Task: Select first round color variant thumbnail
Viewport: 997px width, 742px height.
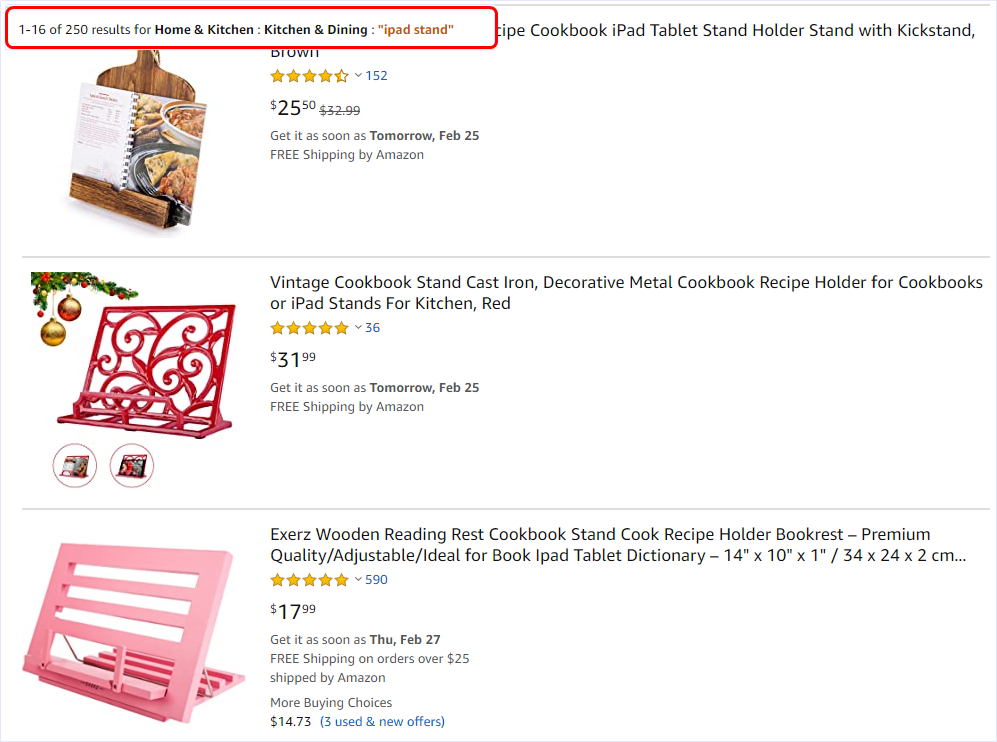Action: (75, 465)
